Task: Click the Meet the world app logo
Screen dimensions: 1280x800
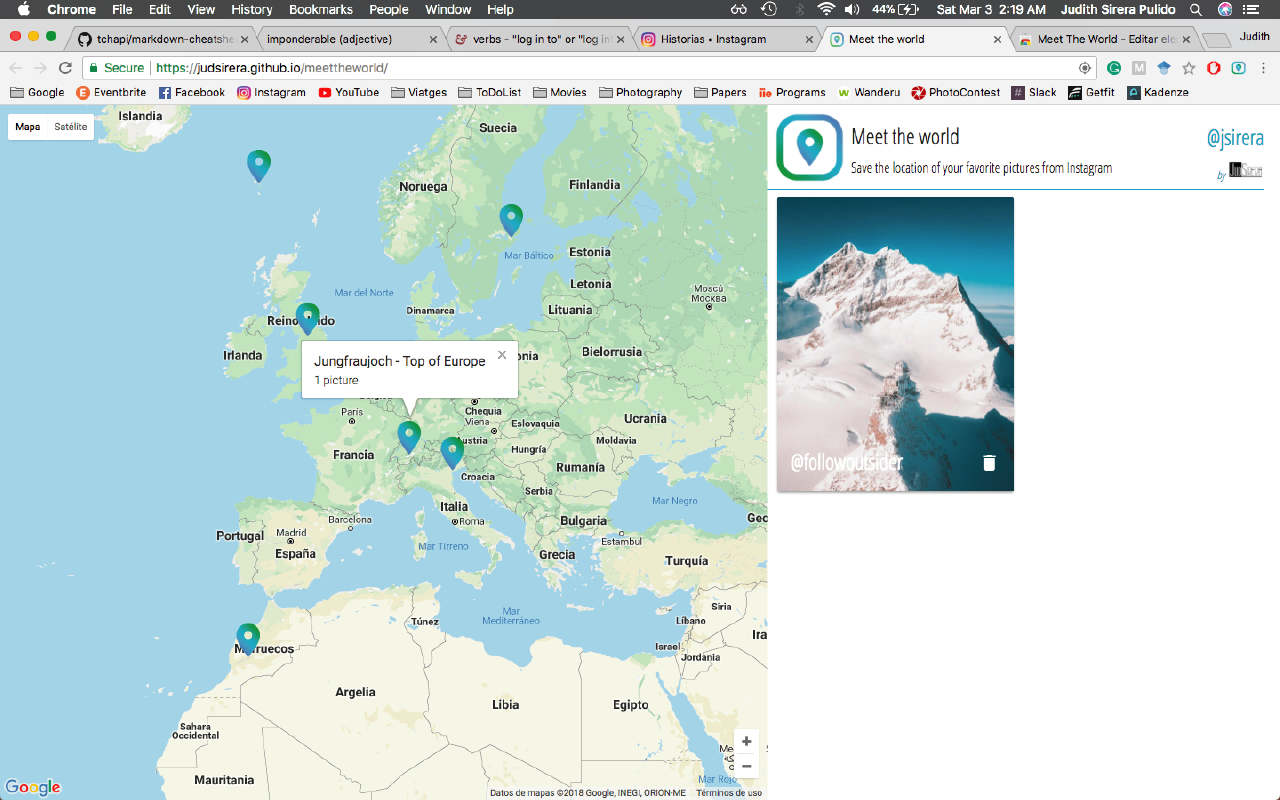Action: (809, 148)
